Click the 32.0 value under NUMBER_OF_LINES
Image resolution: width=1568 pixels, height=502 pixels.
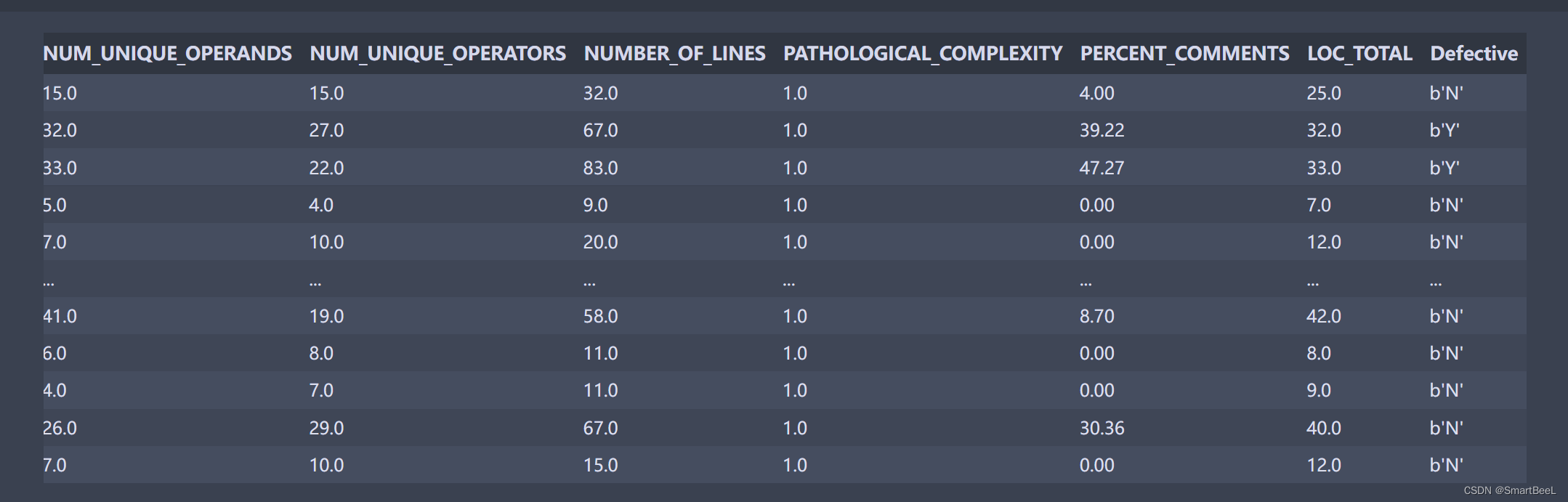point(600,93)
